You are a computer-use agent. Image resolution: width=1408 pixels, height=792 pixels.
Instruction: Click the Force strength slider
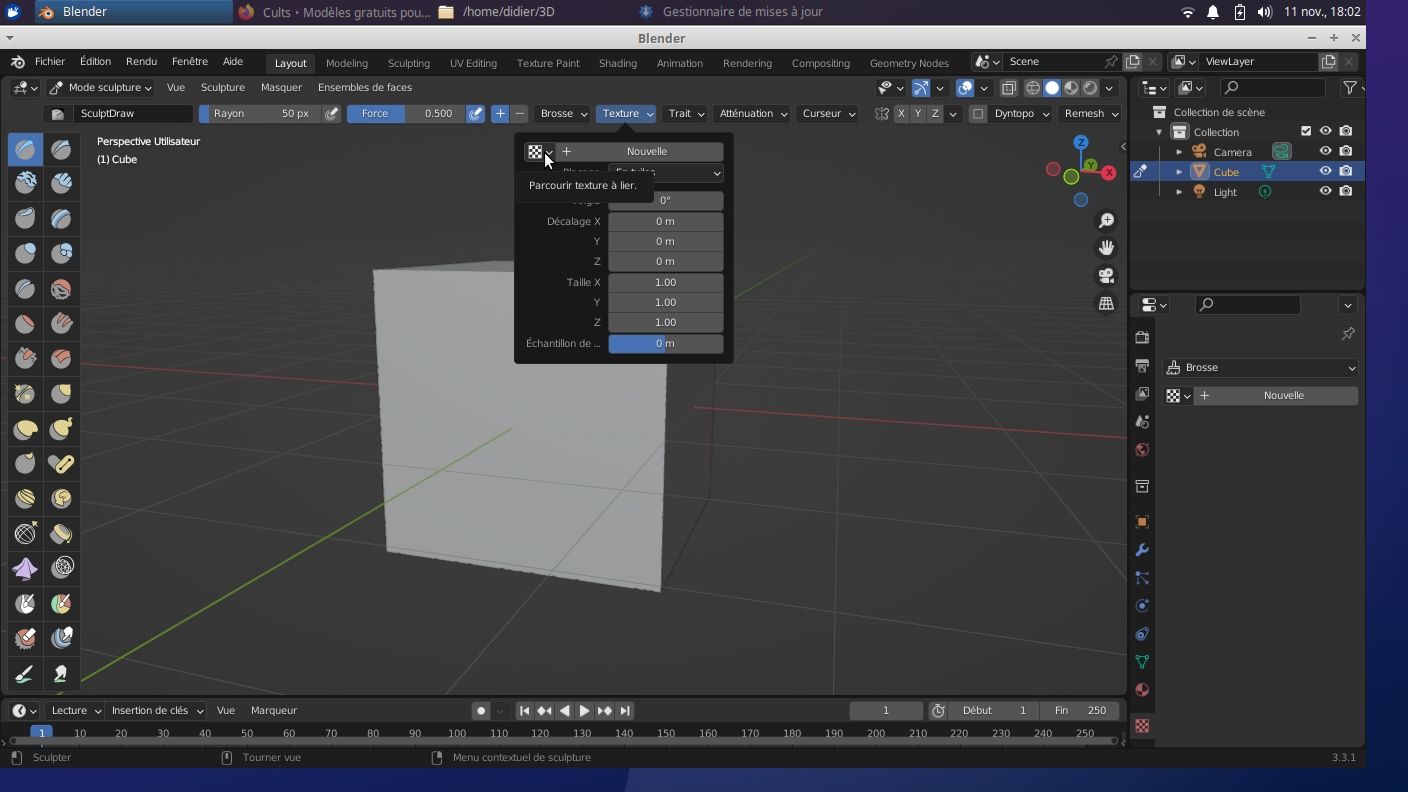coord(405,114)
